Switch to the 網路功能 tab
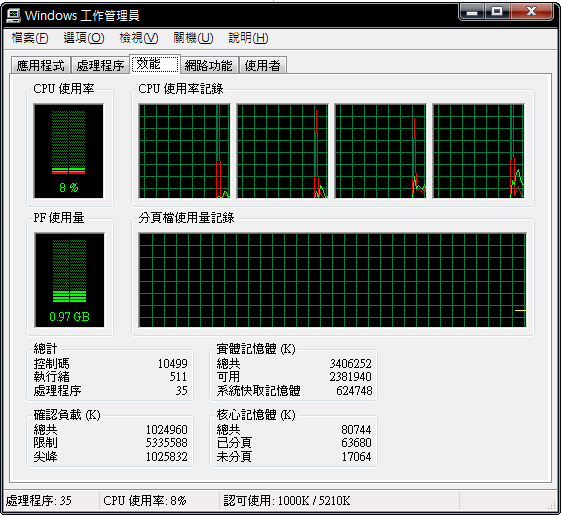561x515 pixels. pyautogui.click(x=209, y=65)
